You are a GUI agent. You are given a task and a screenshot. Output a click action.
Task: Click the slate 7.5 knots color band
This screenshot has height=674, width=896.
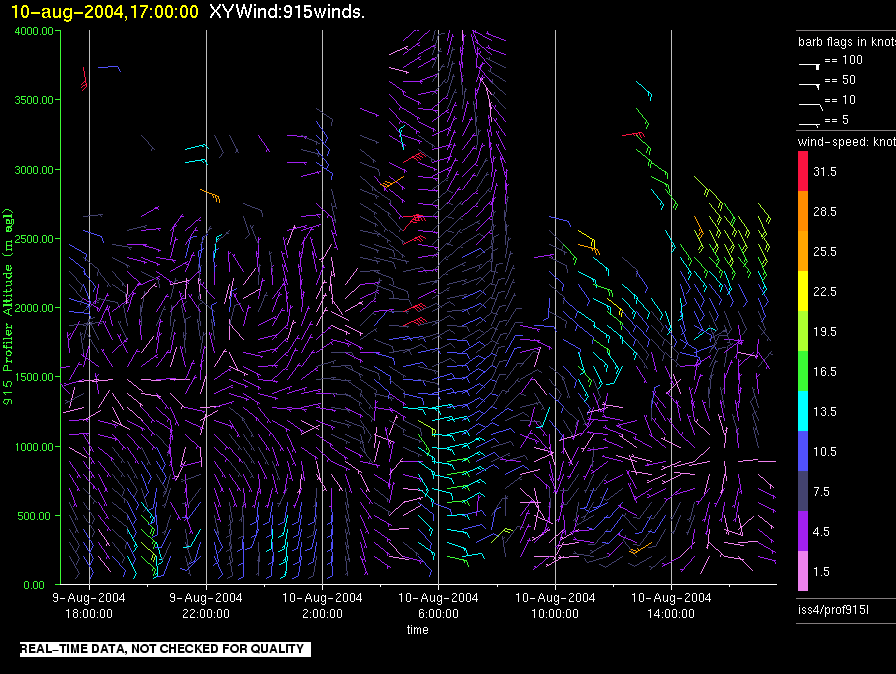(x=803, y=490)
